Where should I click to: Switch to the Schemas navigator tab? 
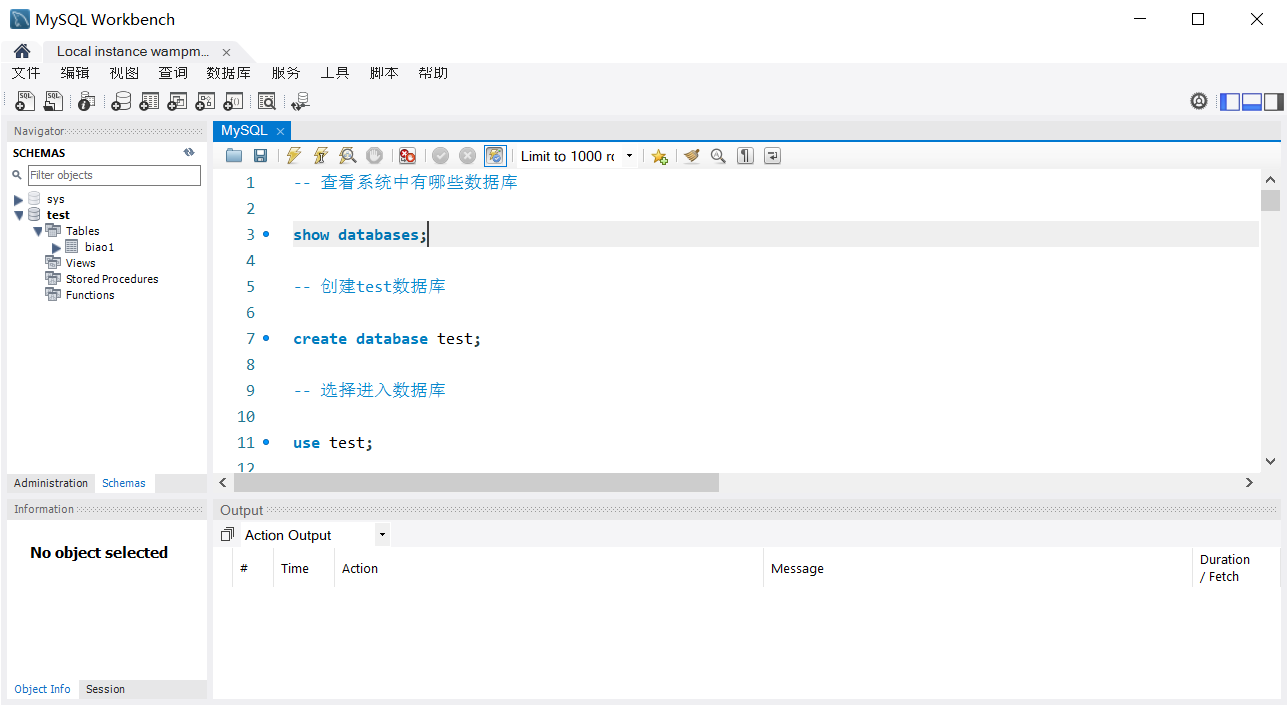click(124, 483)
